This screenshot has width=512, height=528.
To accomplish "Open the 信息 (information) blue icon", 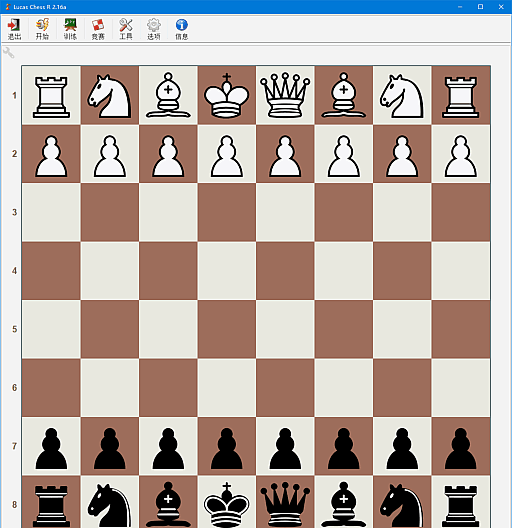I will (182, 25).
